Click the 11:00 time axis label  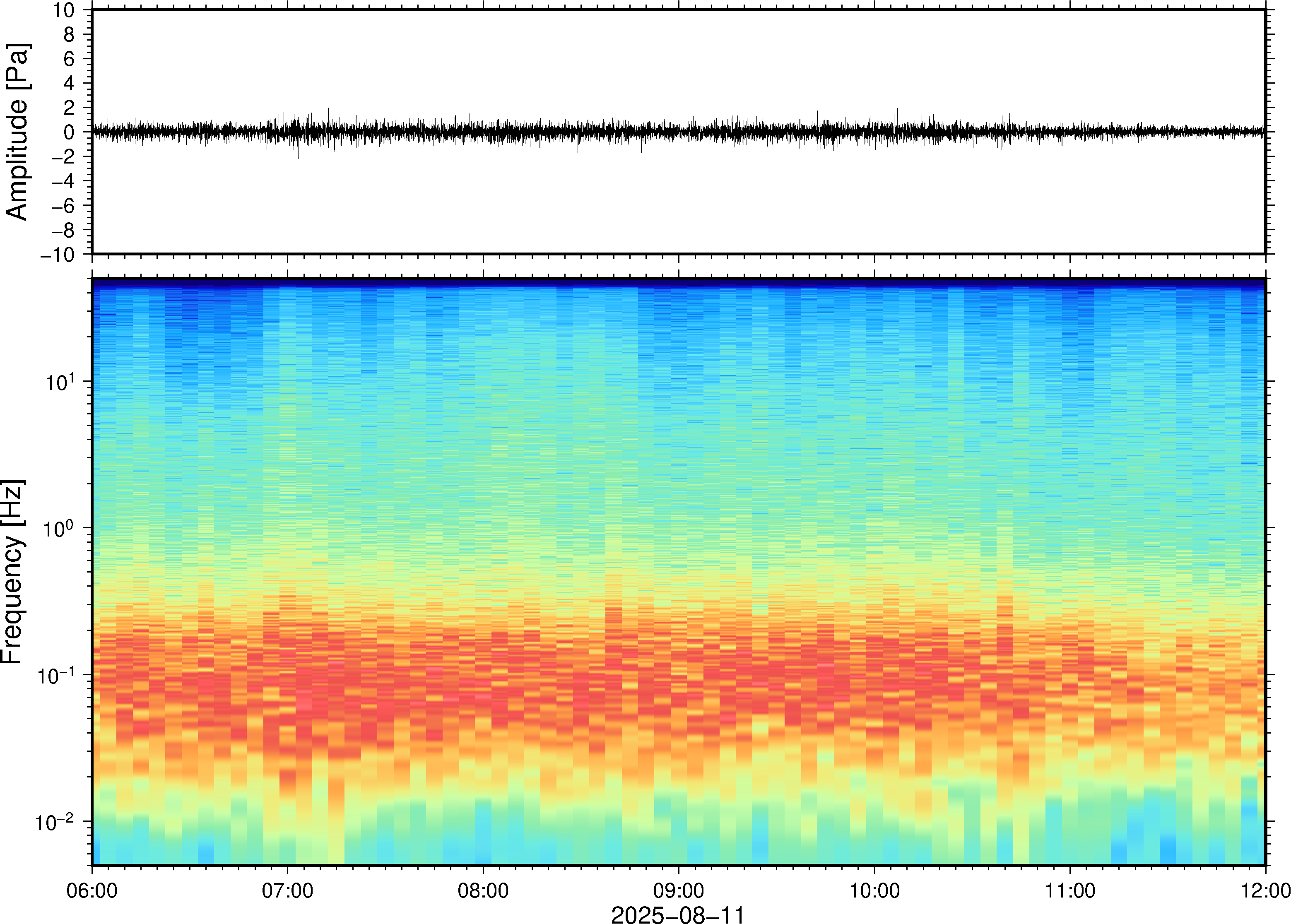click(x=1069, y=890)
